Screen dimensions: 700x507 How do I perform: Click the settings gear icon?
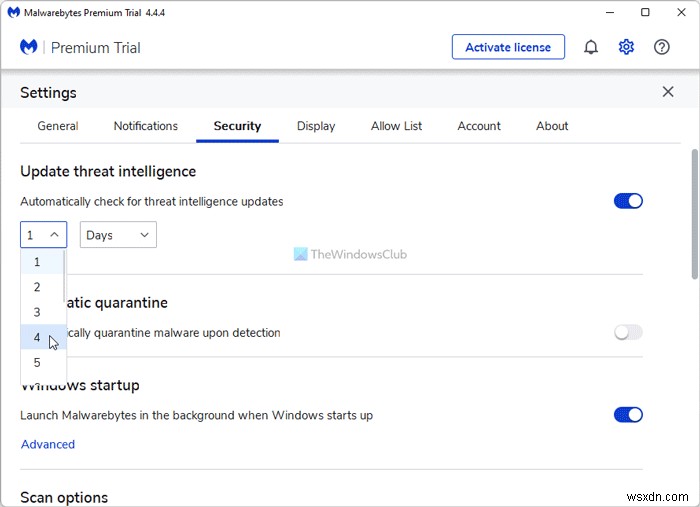626,47
